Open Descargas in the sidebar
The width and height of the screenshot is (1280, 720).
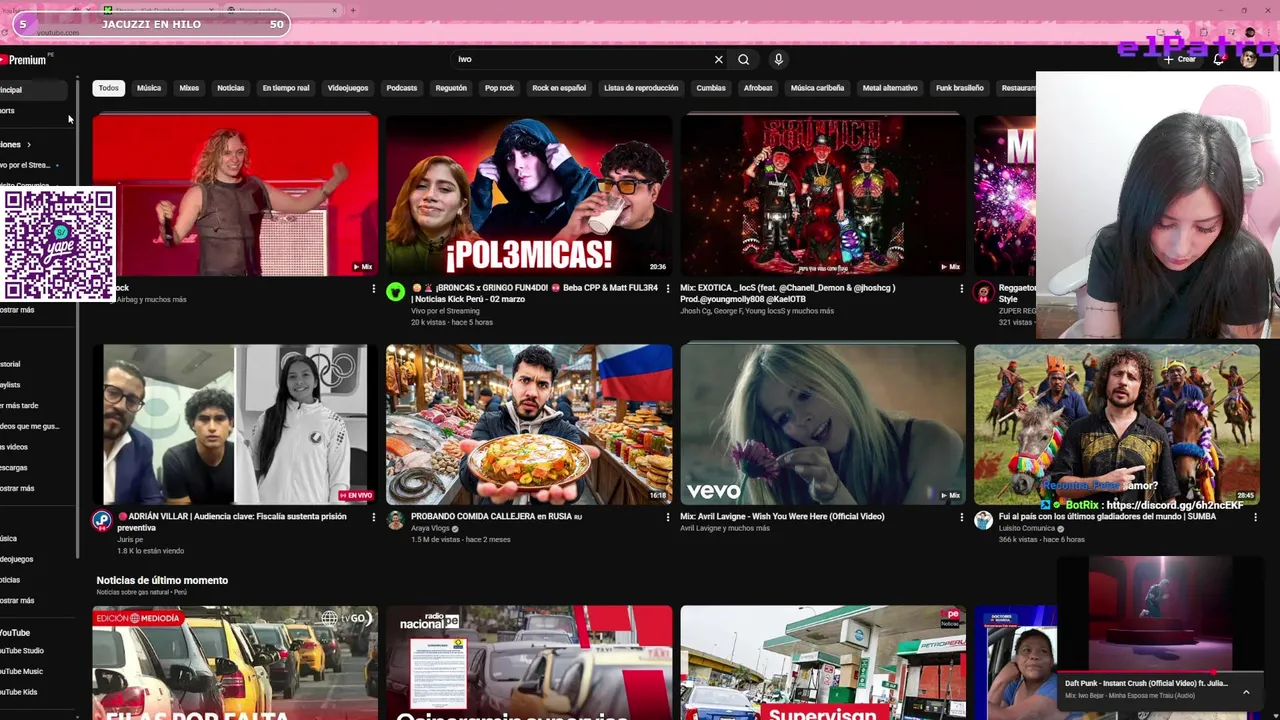33,468
